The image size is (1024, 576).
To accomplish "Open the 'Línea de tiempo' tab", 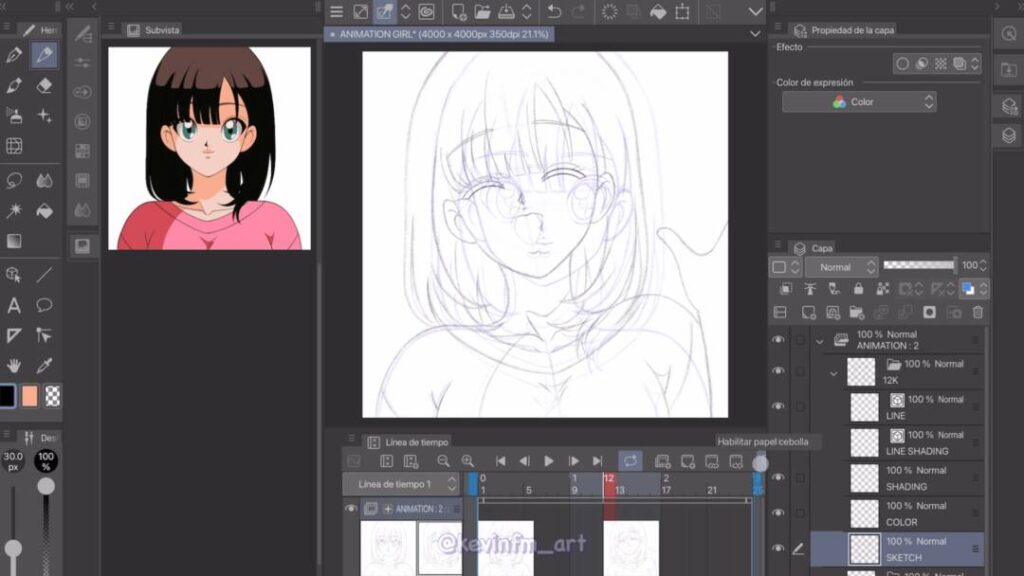I will click(x=408, y=442).
